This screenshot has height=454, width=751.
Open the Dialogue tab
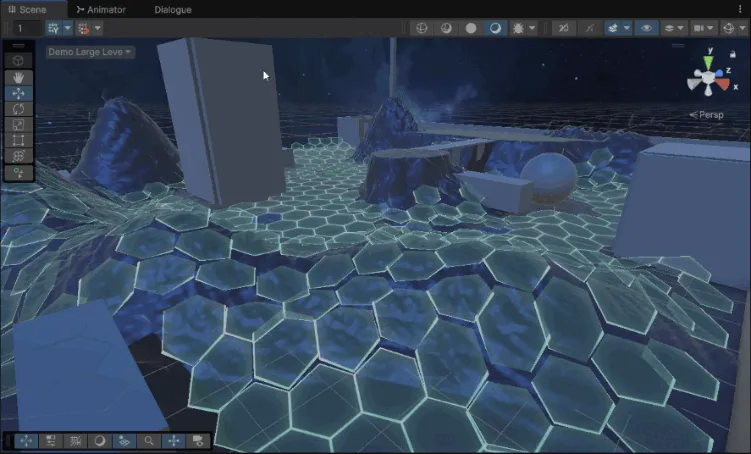click(x=172, y=9)
